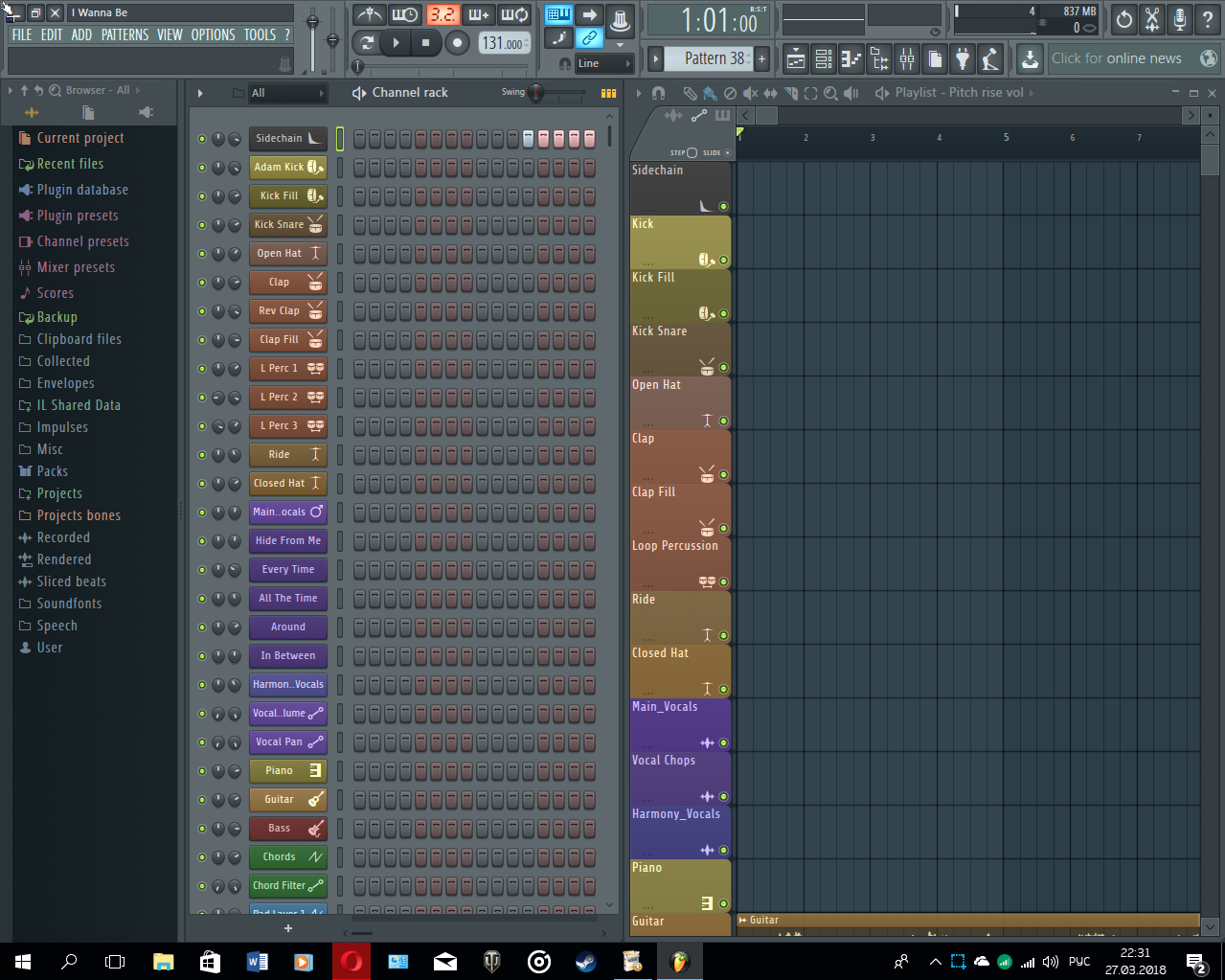Click the metronome icon
This screenshot has width=1225, height=980.
click(369, 14)
